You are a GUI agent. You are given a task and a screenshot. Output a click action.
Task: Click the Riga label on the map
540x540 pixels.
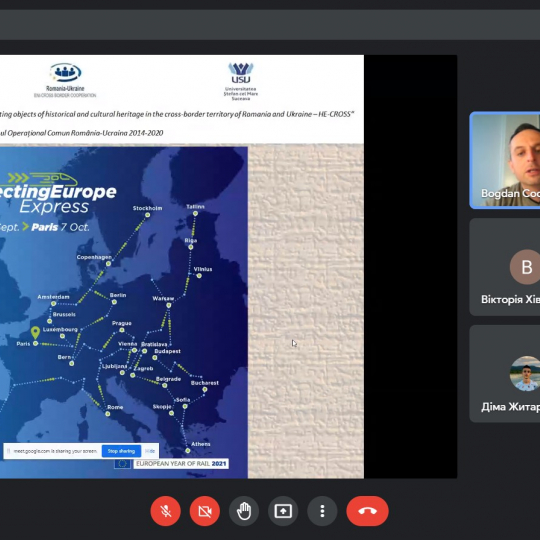click(x=191, y=240)
